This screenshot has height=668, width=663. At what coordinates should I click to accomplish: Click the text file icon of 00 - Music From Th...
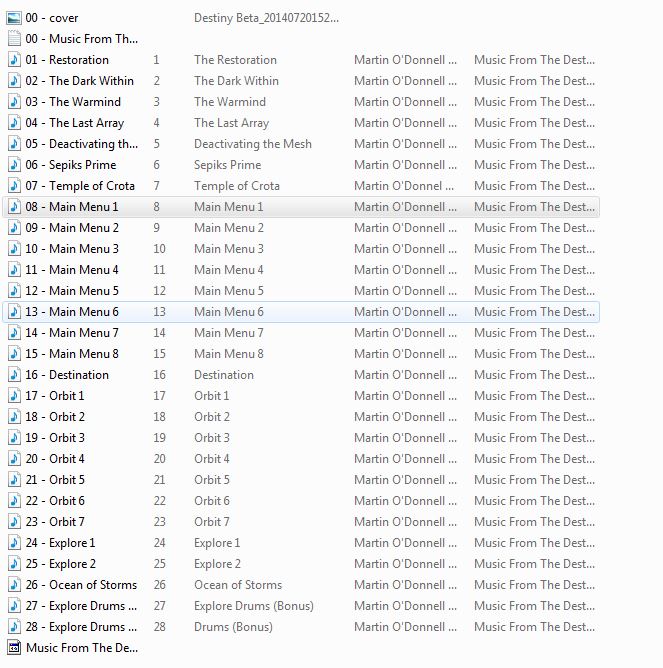tap(14, 39)
